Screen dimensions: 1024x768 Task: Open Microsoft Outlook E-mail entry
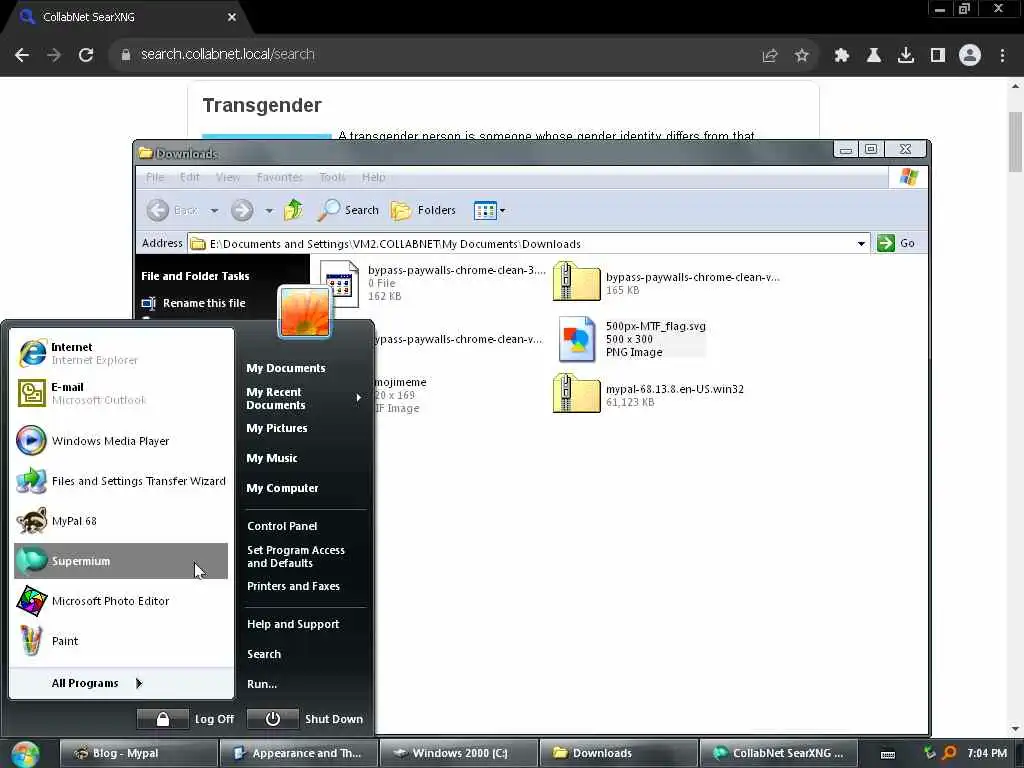(x=121, y=393)
